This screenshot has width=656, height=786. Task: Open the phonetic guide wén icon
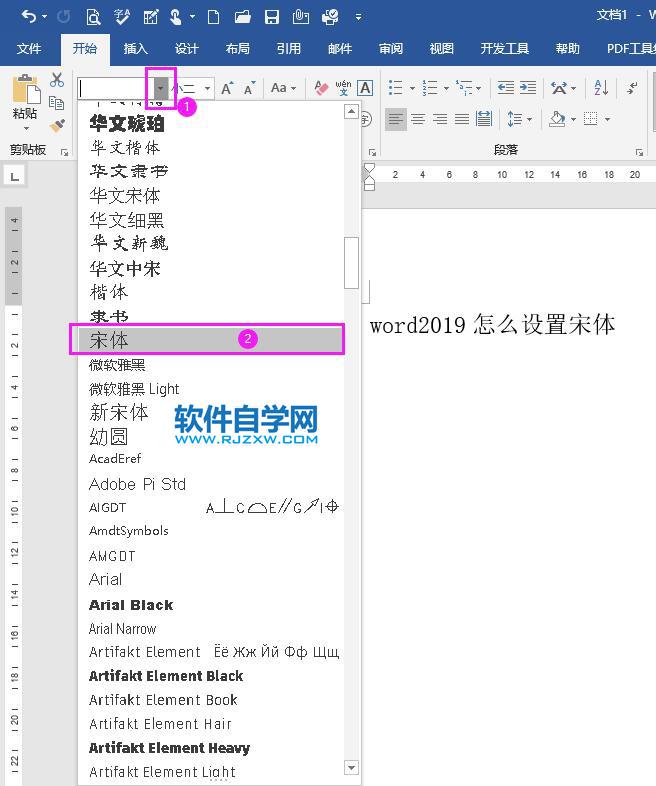click(343, 88)
